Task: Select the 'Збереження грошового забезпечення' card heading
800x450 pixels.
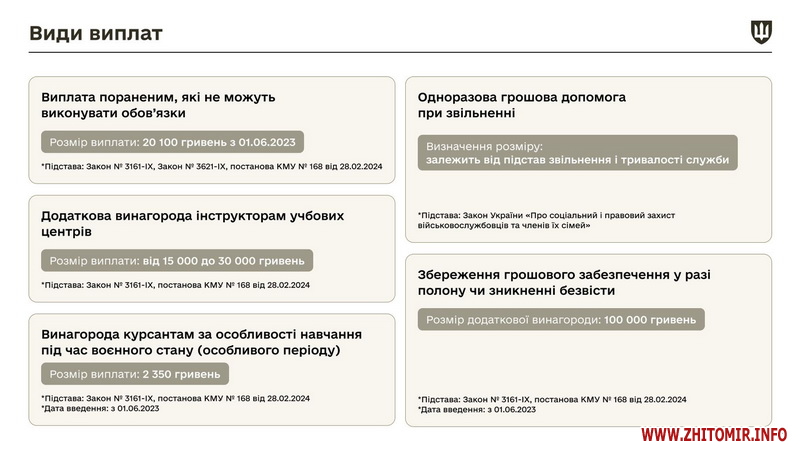Action: click(x=578, y=282)
